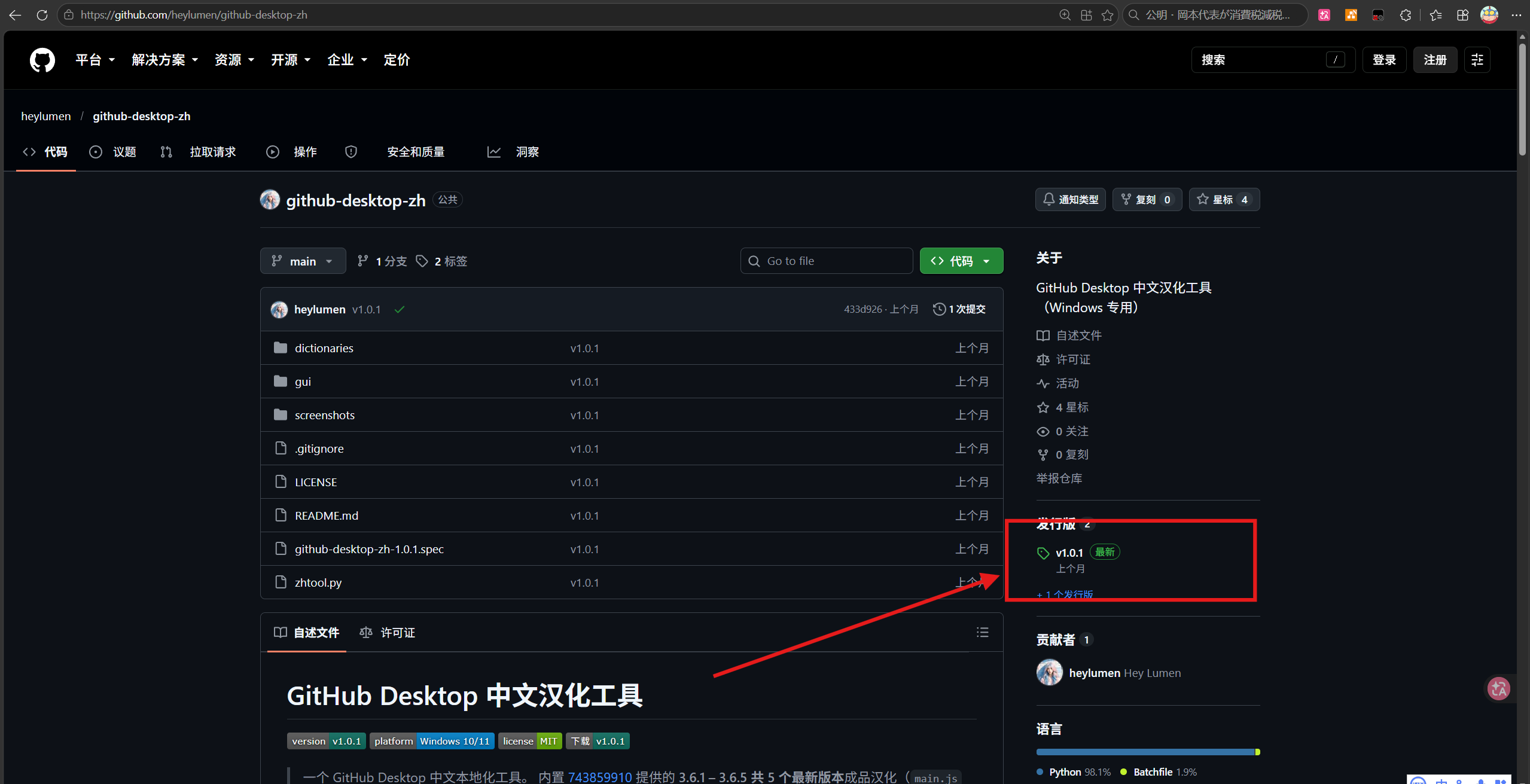Open the 2 标签 link
The image size is (1530, 784).
point(442,261)
